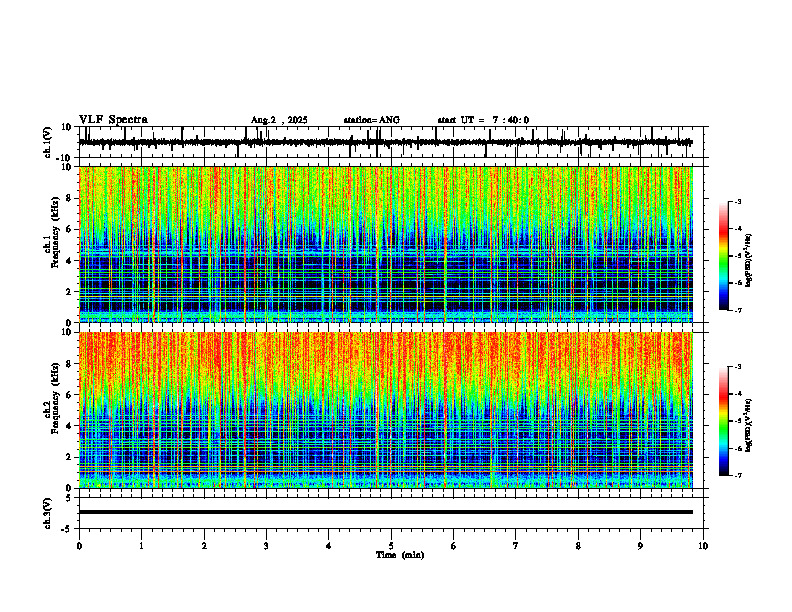
Task: Click the "7" minute tick on time axis
Action: (x=516, y=546)
